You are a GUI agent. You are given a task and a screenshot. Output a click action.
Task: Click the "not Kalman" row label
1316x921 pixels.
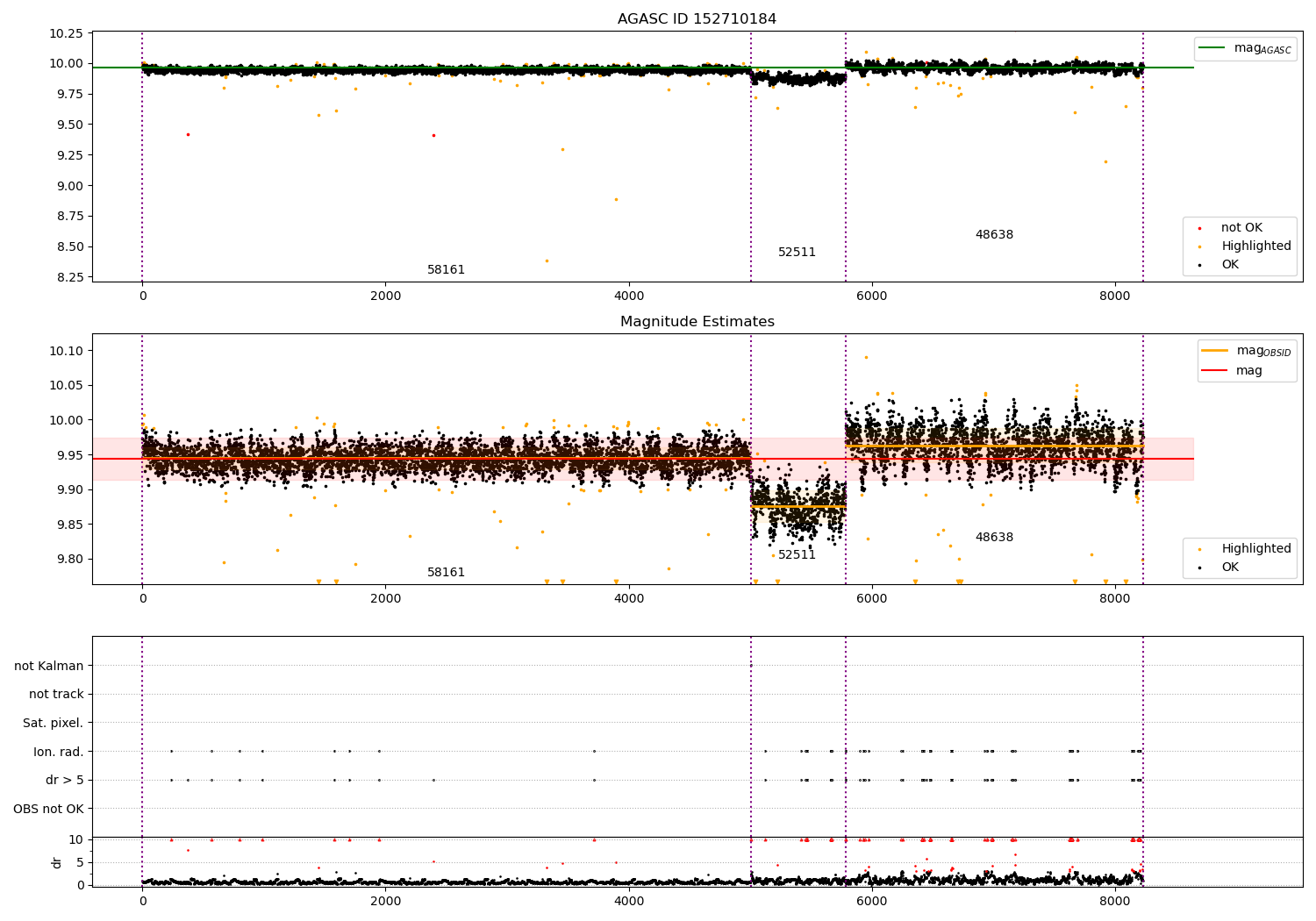pyautogui.click(x=49, y=666)
